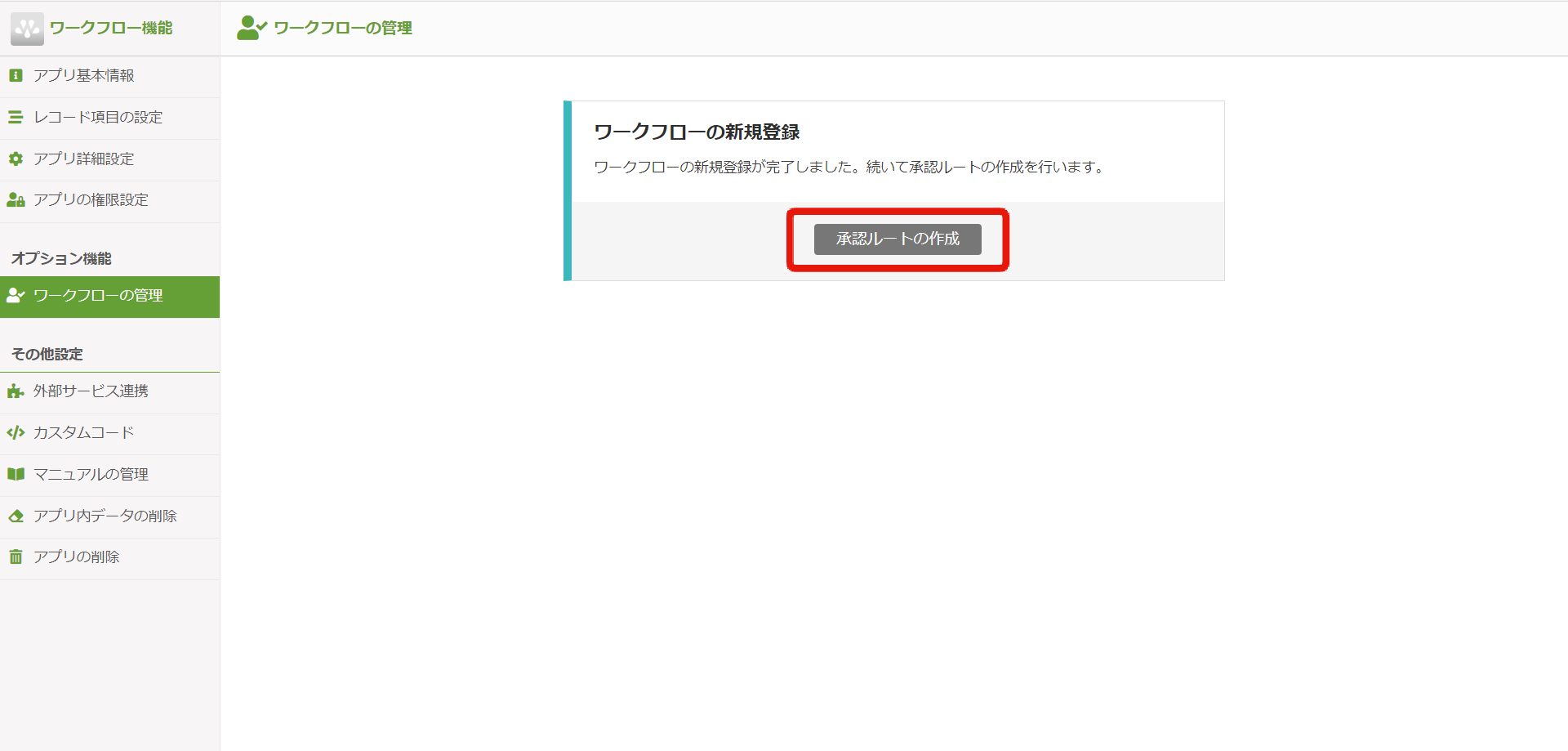Open アプリの削除 menu item
This screenshot has width=1568, height=751.
pyautogui.click(x=109, y=558)
